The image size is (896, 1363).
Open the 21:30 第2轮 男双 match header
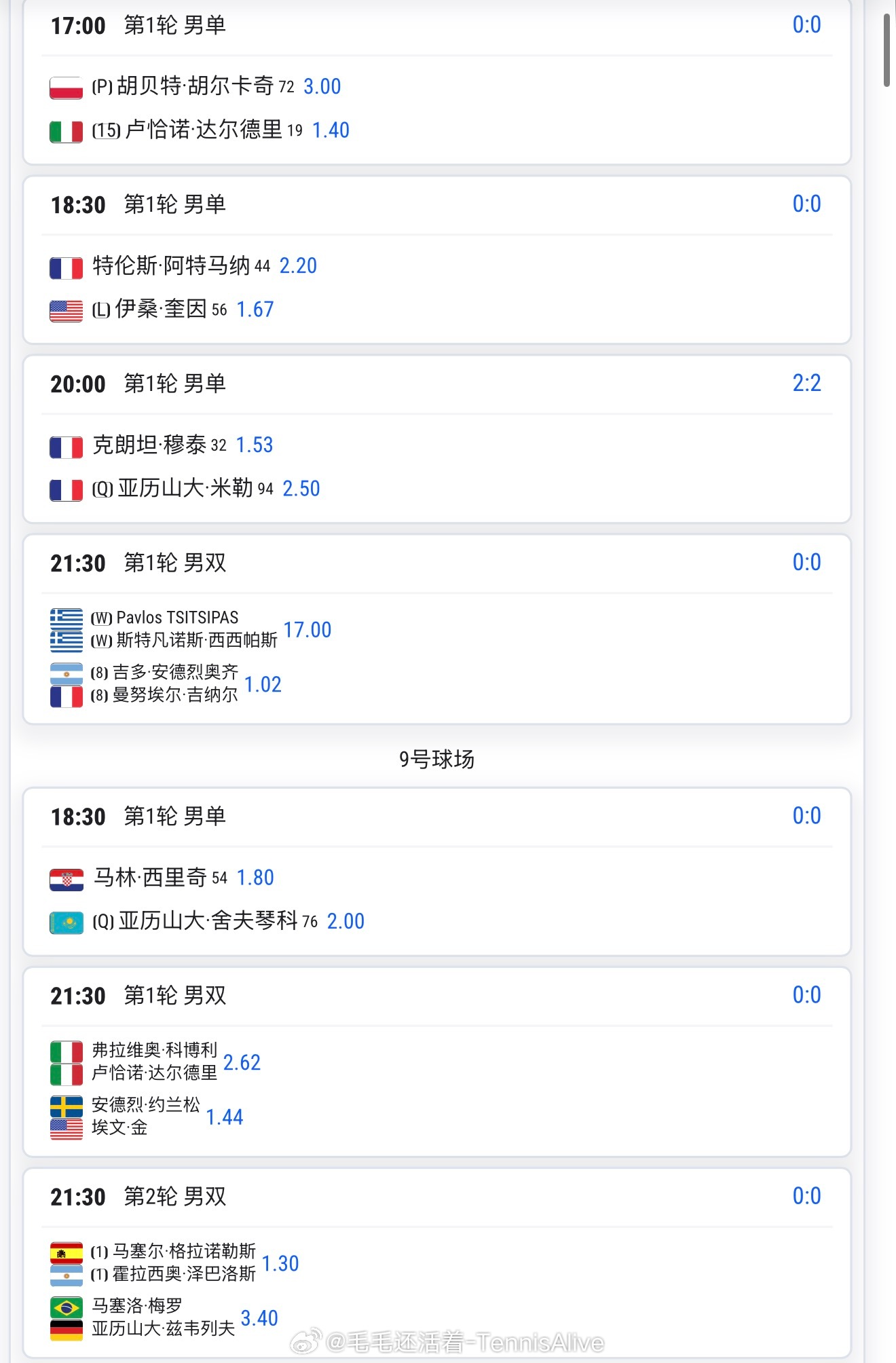(x=138, y=1197)
